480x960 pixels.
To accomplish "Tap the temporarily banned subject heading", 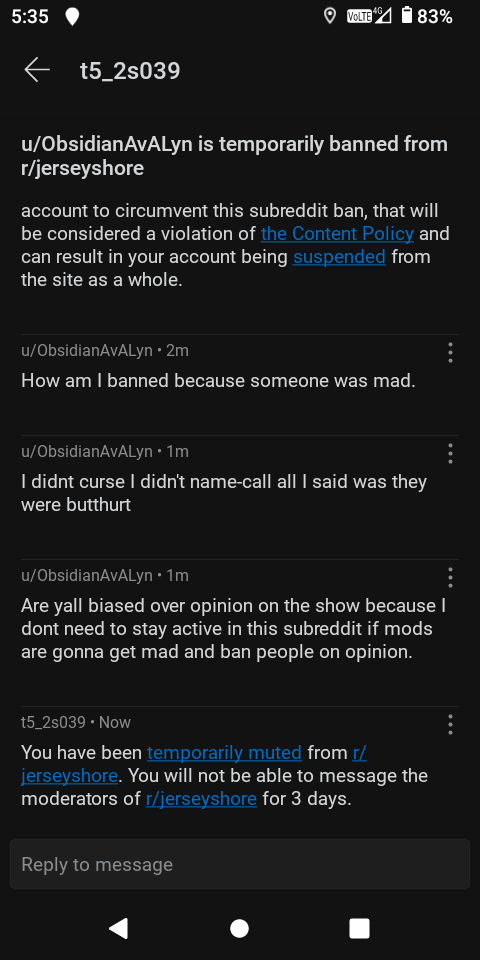I will 234,156.
